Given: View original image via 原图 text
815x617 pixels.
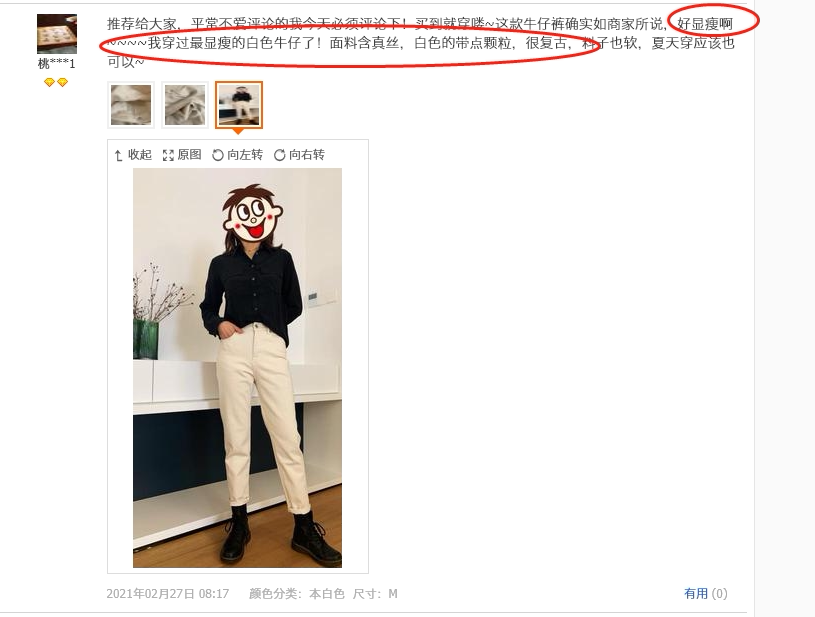Looking at the screenshot, I should coord(189,155).
